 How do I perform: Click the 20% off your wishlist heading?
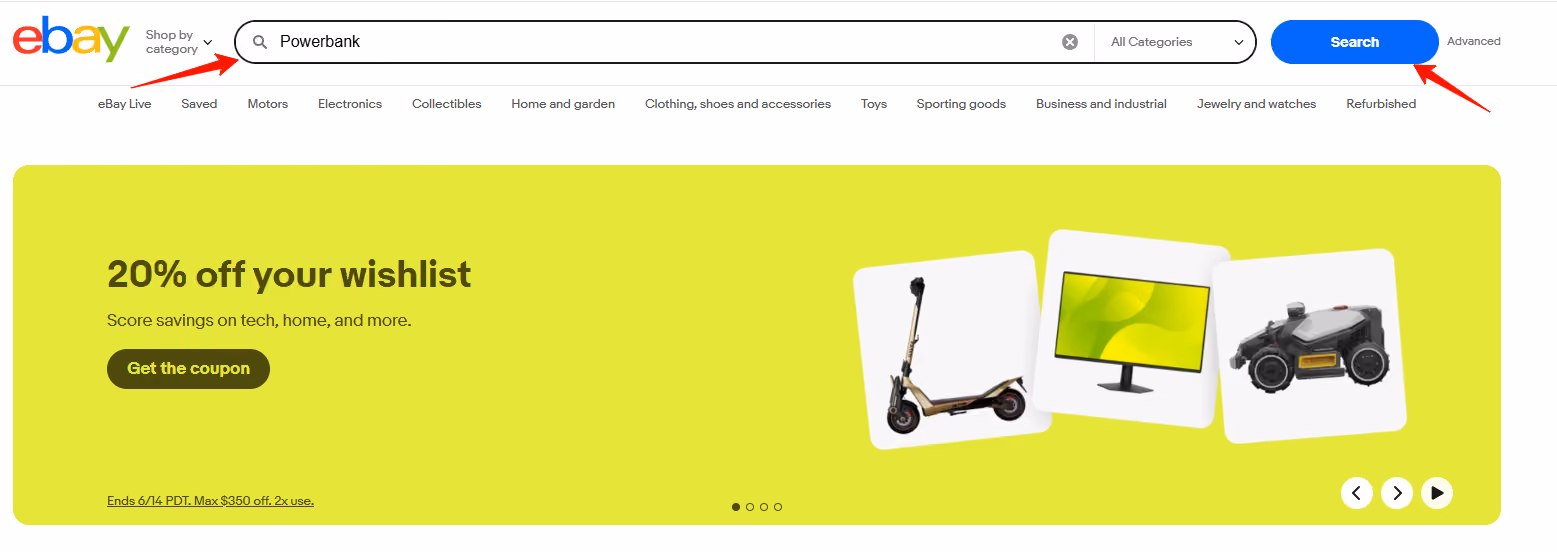(289, 274)
